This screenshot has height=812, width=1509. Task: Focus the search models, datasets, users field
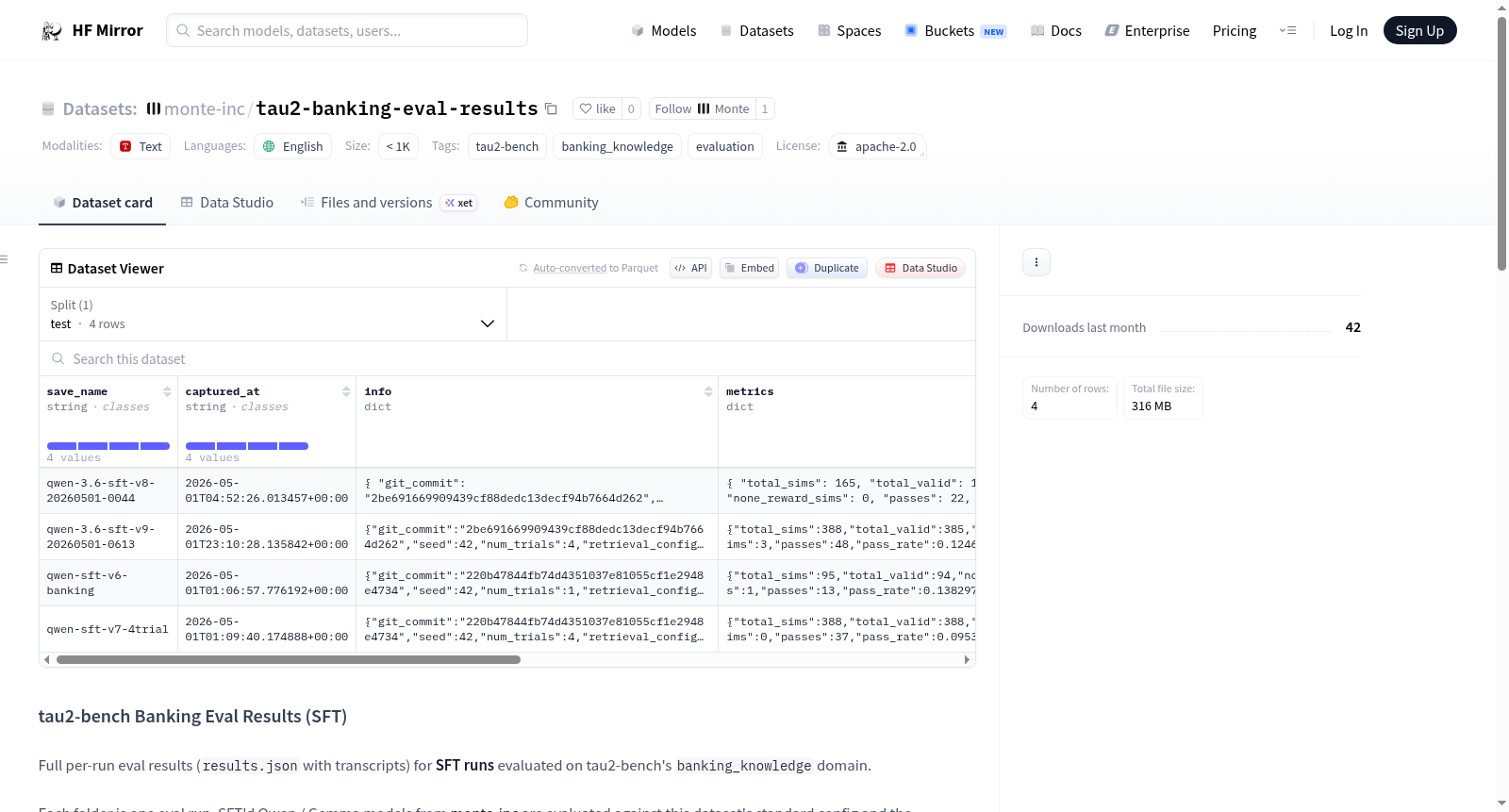[347, 31]
